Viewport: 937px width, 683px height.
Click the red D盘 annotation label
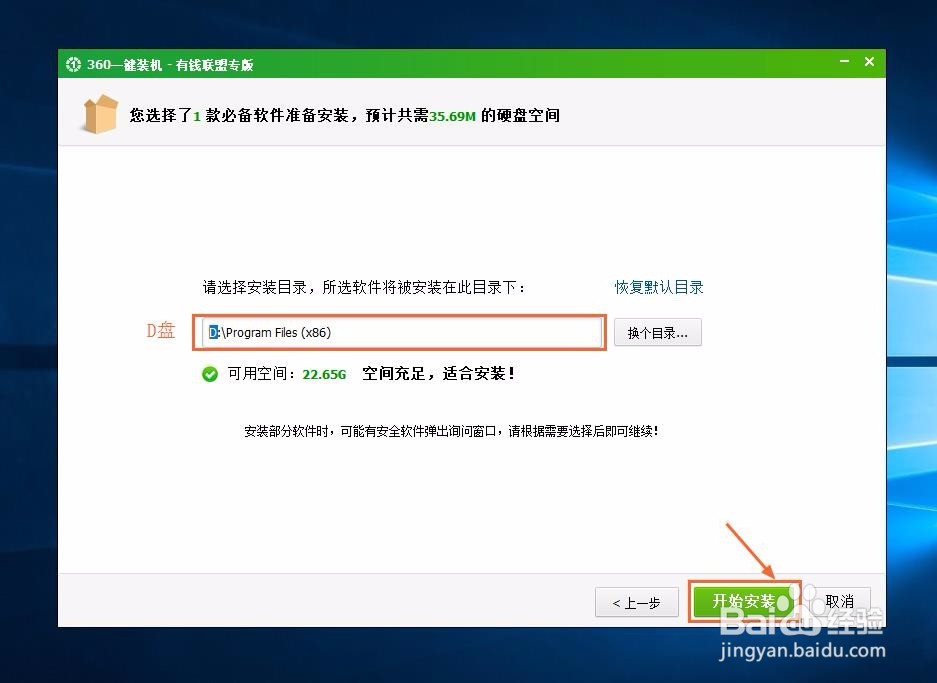pyautogui.click(x=160, y=330)
